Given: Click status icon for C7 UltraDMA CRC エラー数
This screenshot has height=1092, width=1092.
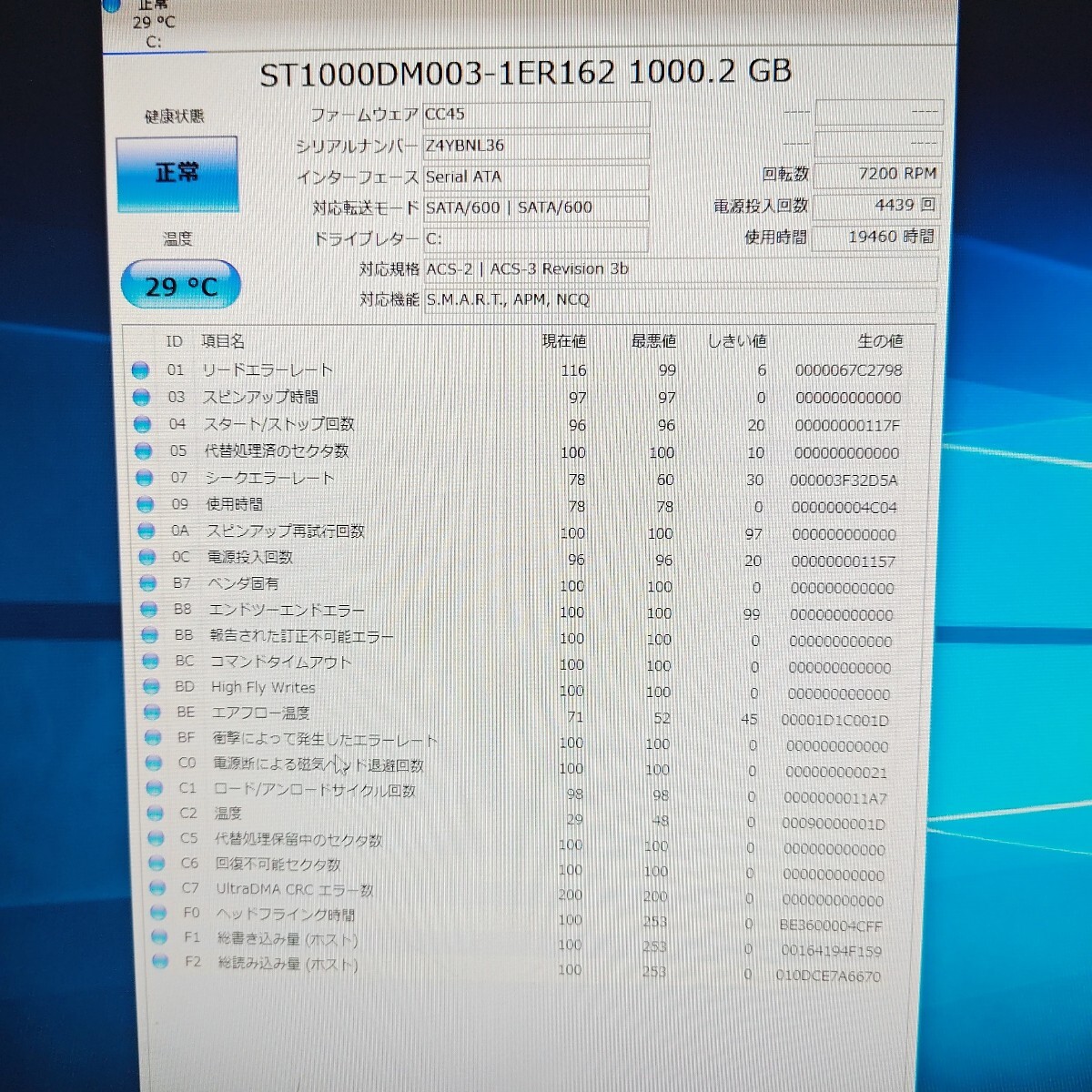Looking at the screenshot, I should click(x=158, y=887).
